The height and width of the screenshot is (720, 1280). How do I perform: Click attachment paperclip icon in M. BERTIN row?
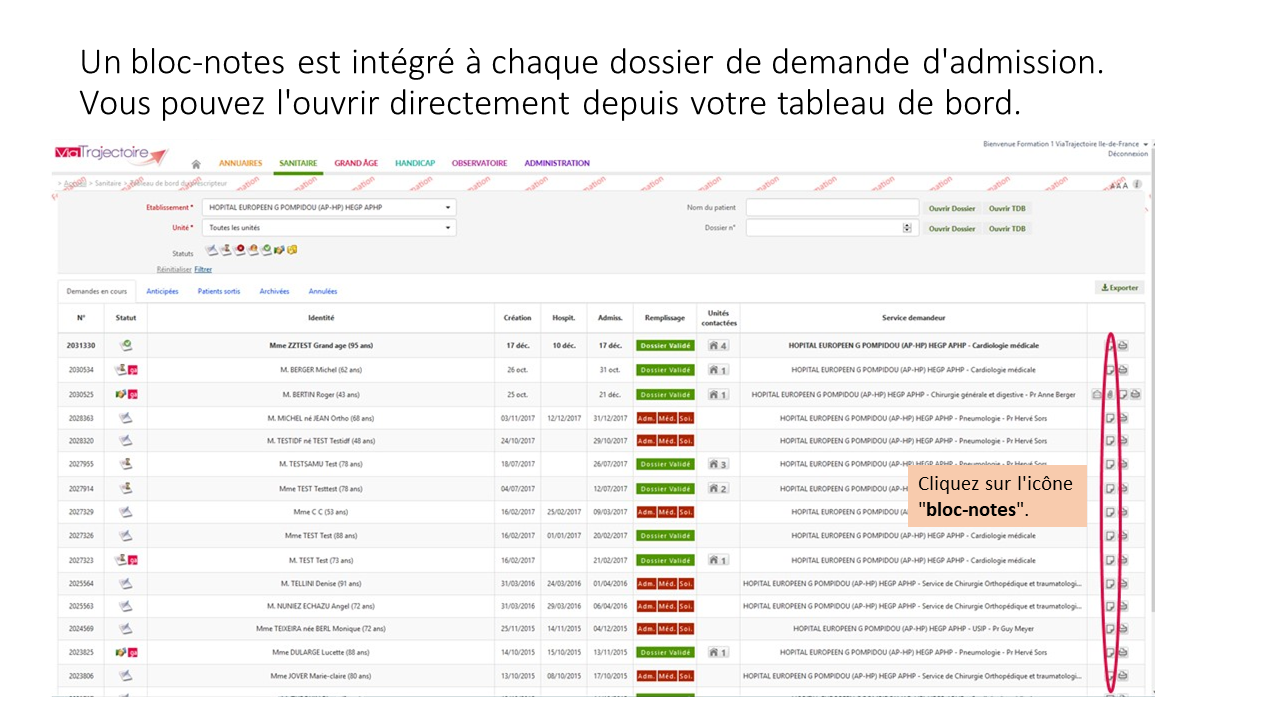click(x=1109, y=394)
